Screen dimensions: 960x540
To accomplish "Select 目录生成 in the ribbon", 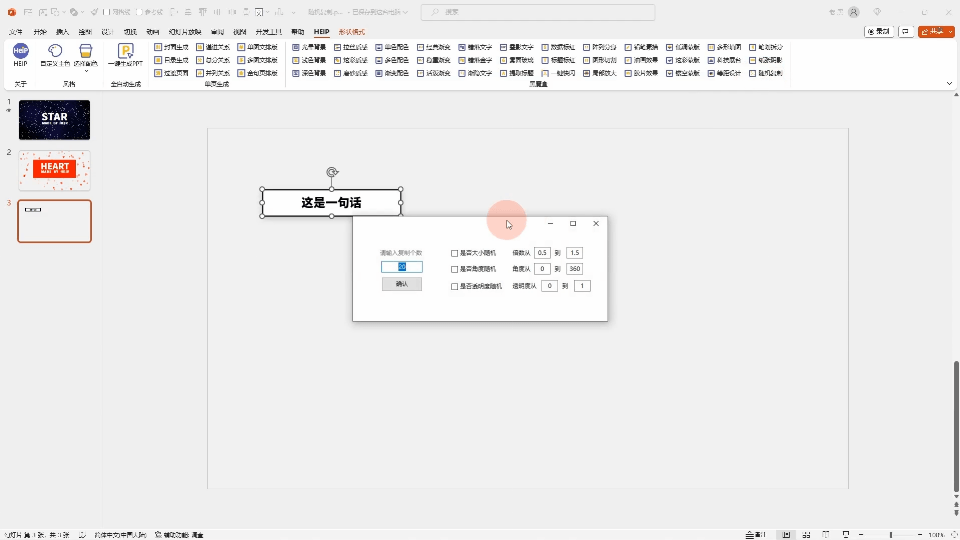I will point(171,60).
